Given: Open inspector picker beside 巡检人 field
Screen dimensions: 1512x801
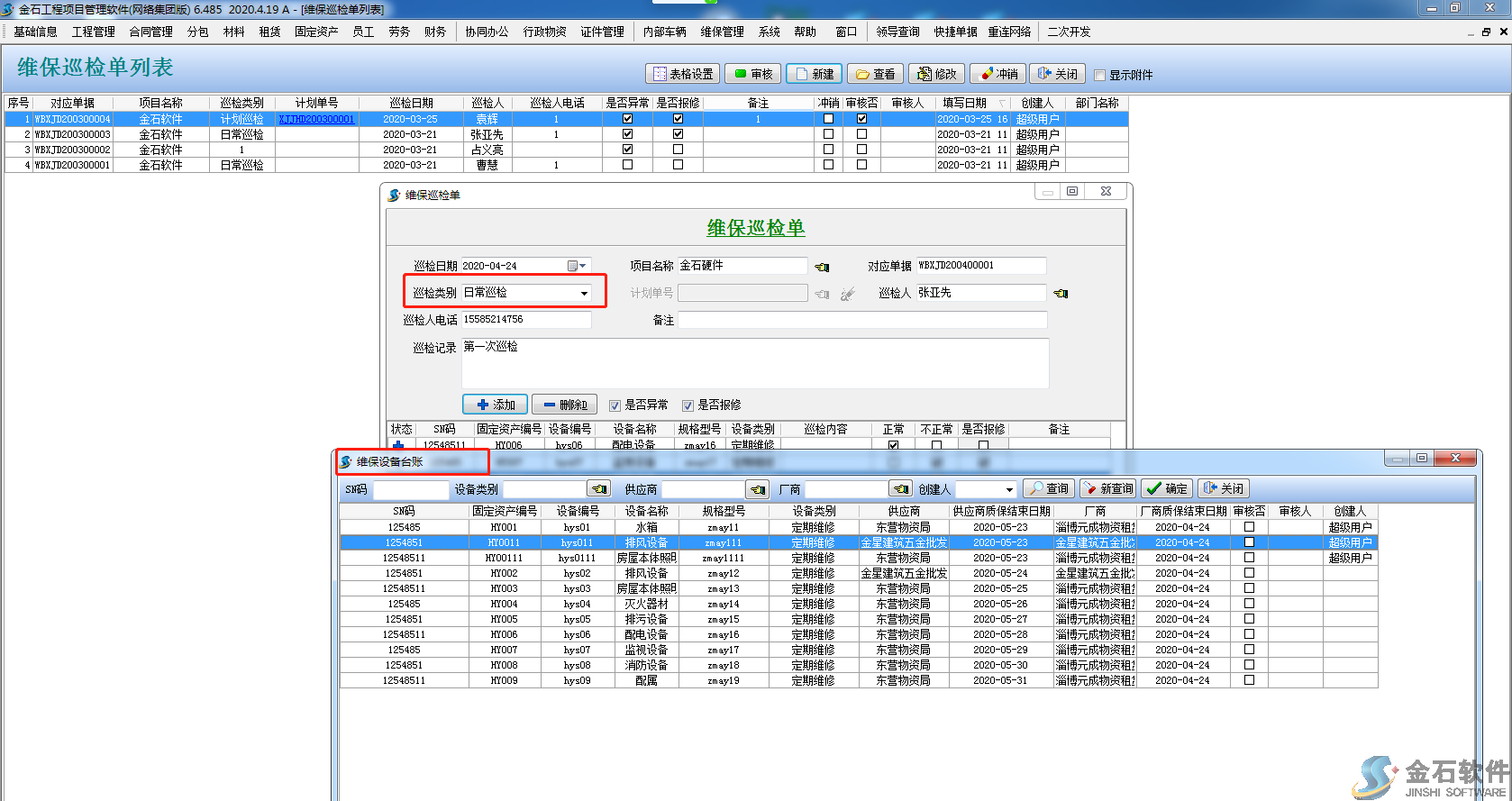Looking at the screenshot, I should pos(1061,294).
